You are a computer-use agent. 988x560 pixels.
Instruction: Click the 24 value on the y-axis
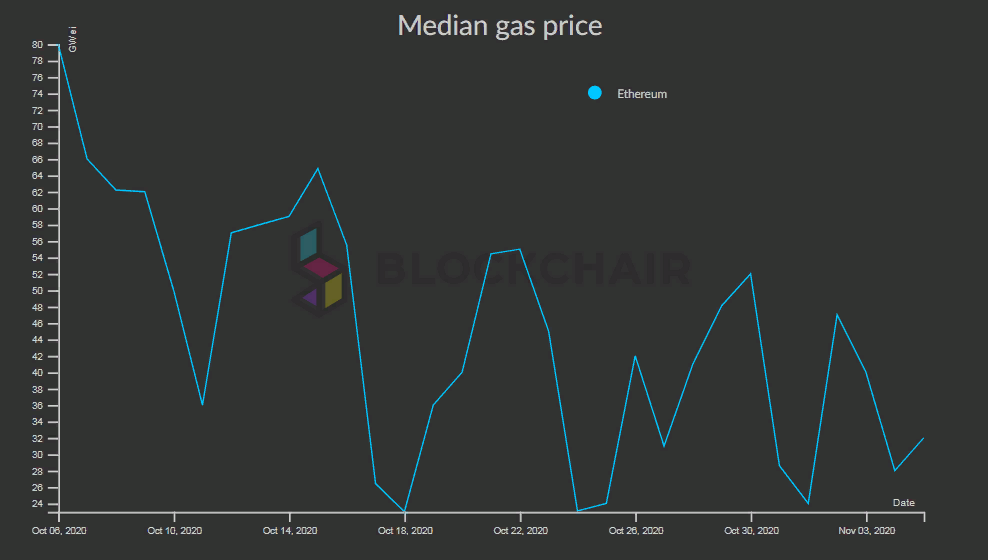pos(37,504)
